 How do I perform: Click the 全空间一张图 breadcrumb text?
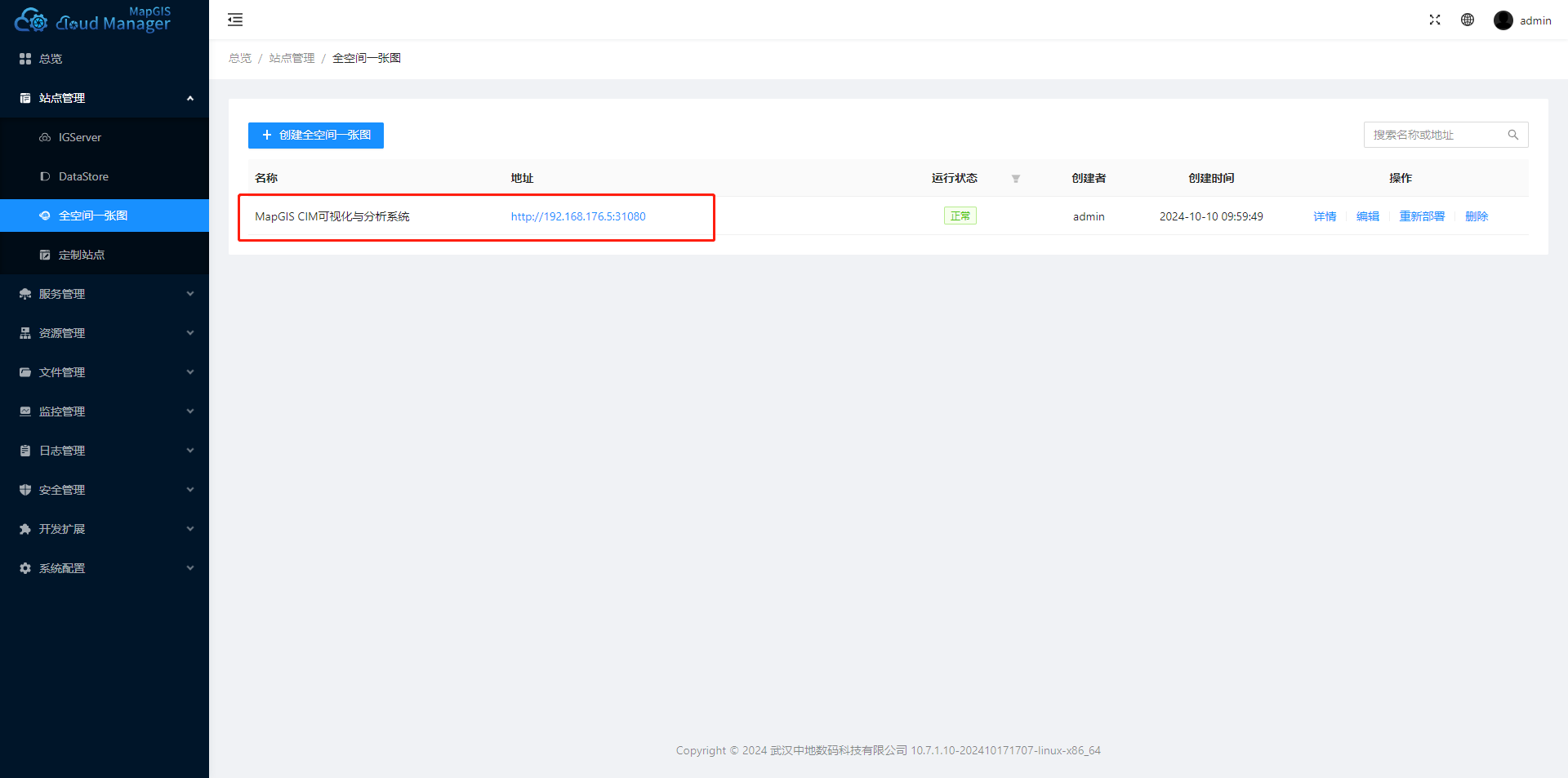[367, 58]
